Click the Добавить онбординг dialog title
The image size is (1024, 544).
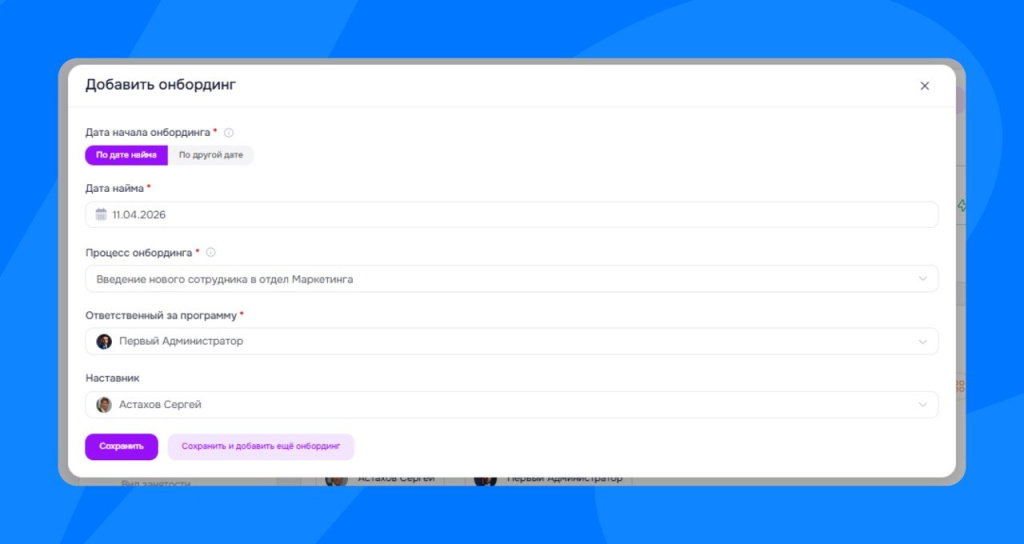(161, 85)
